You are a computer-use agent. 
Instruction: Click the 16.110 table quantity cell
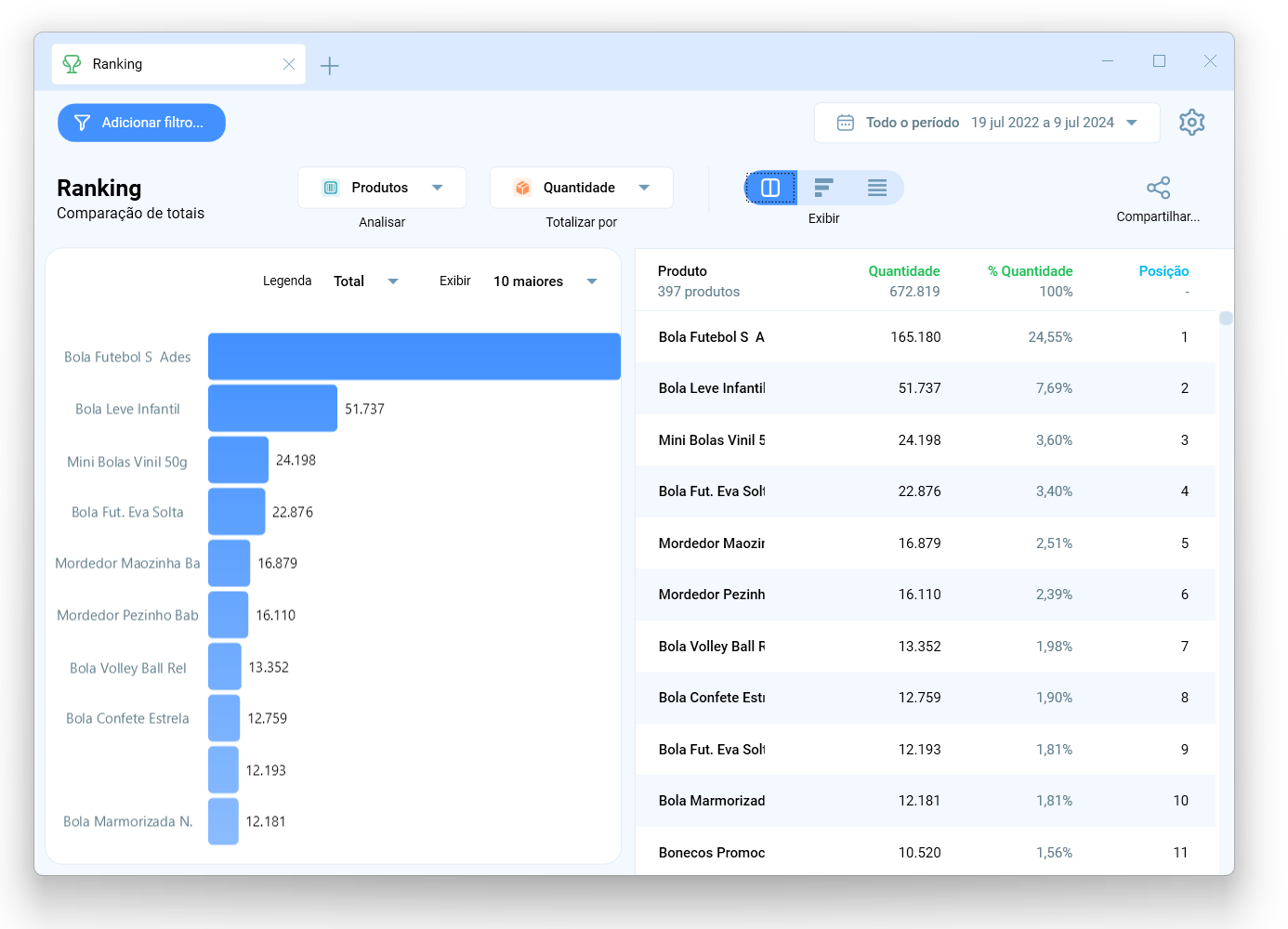[x=919, y=595]
